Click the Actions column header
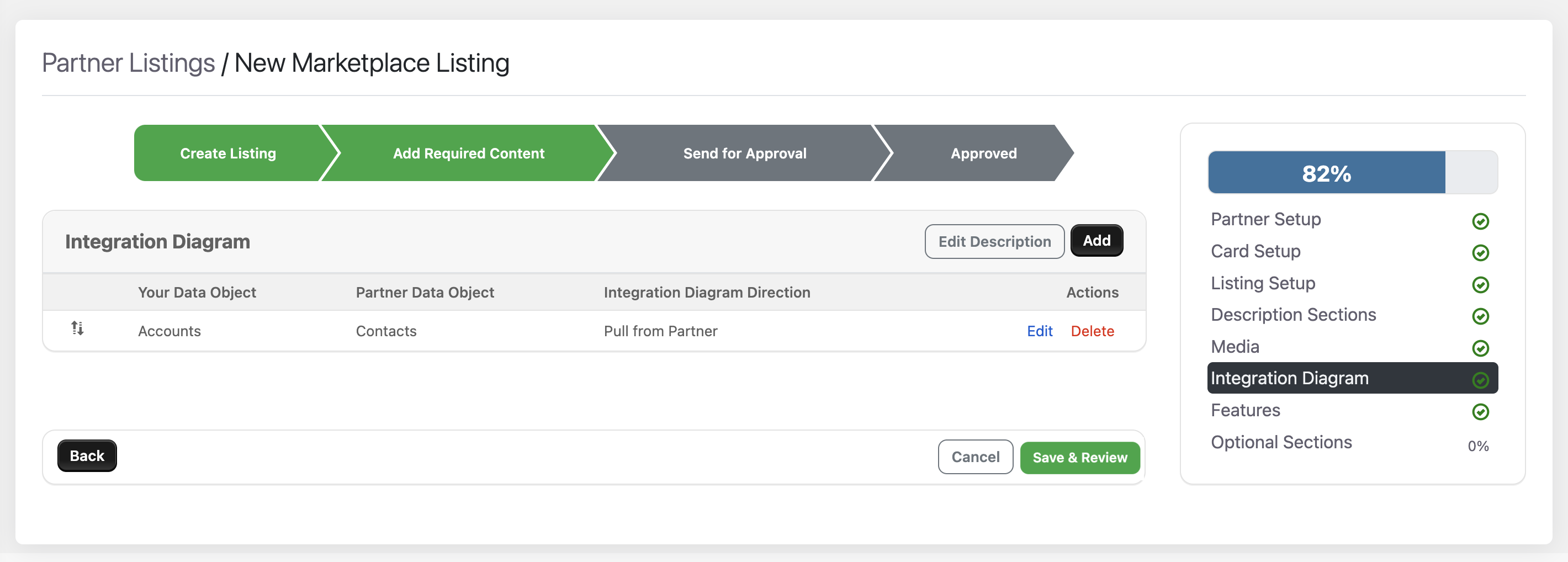This screenshot has height=562, width=1568. click(1092, 292)
